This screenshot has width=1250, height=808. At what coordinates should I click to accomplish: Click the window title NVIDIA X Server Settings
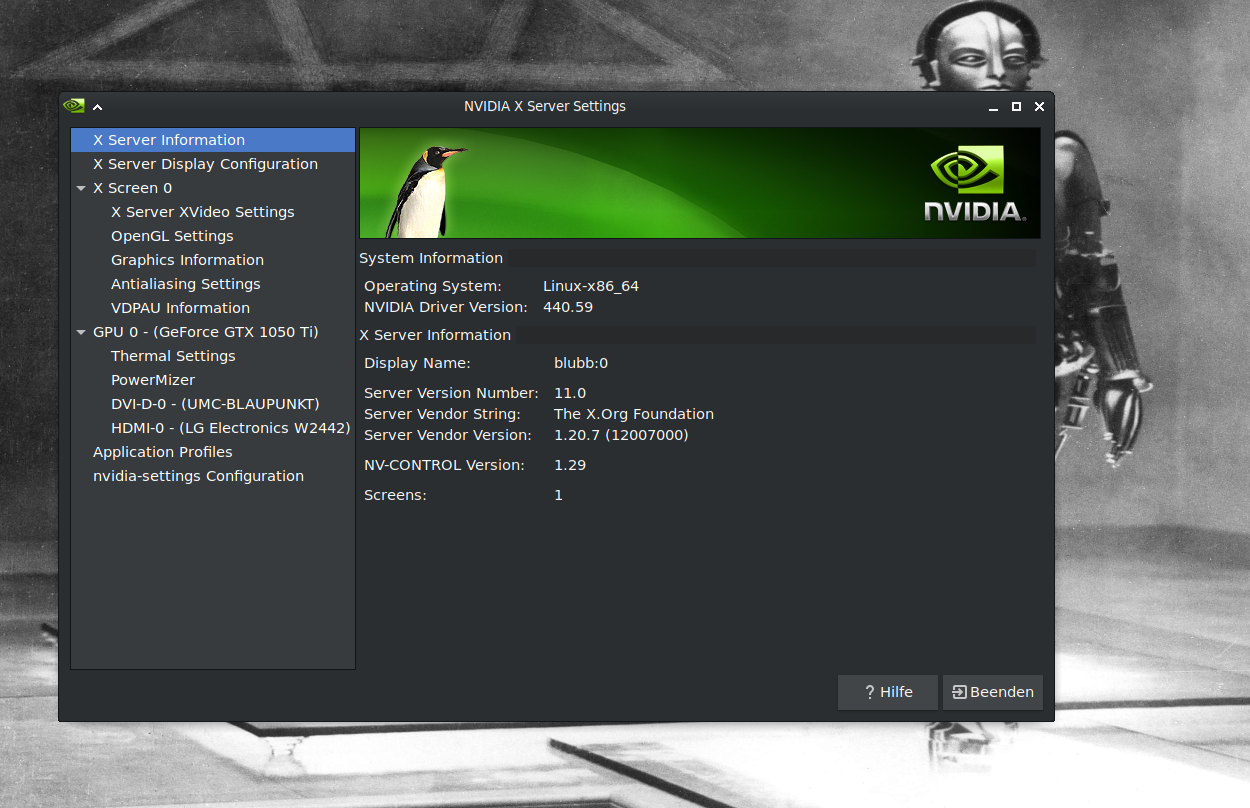pos(545,106)
